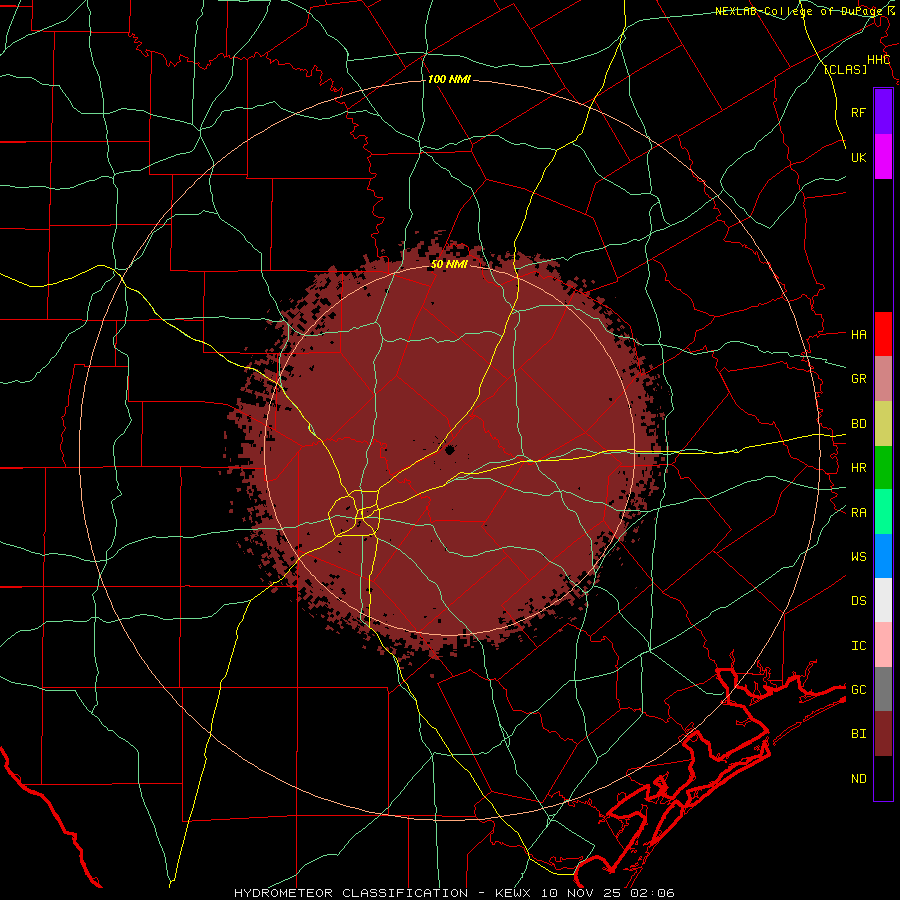The image size is (900, 900).
Task: Click the KEWX station identifier
Action: click(x=515, y=893)
